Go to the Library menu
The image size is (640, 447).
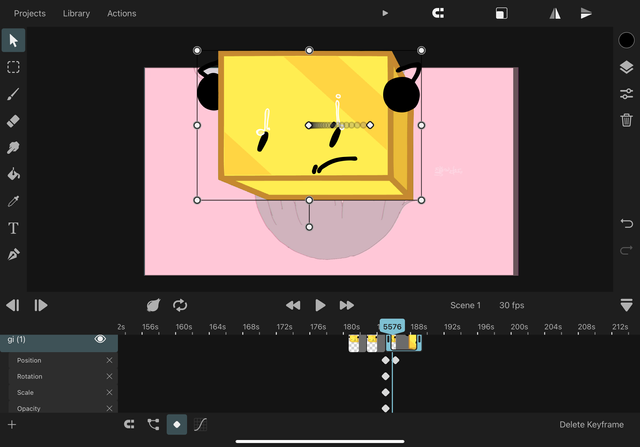click(x=76, y=14)
